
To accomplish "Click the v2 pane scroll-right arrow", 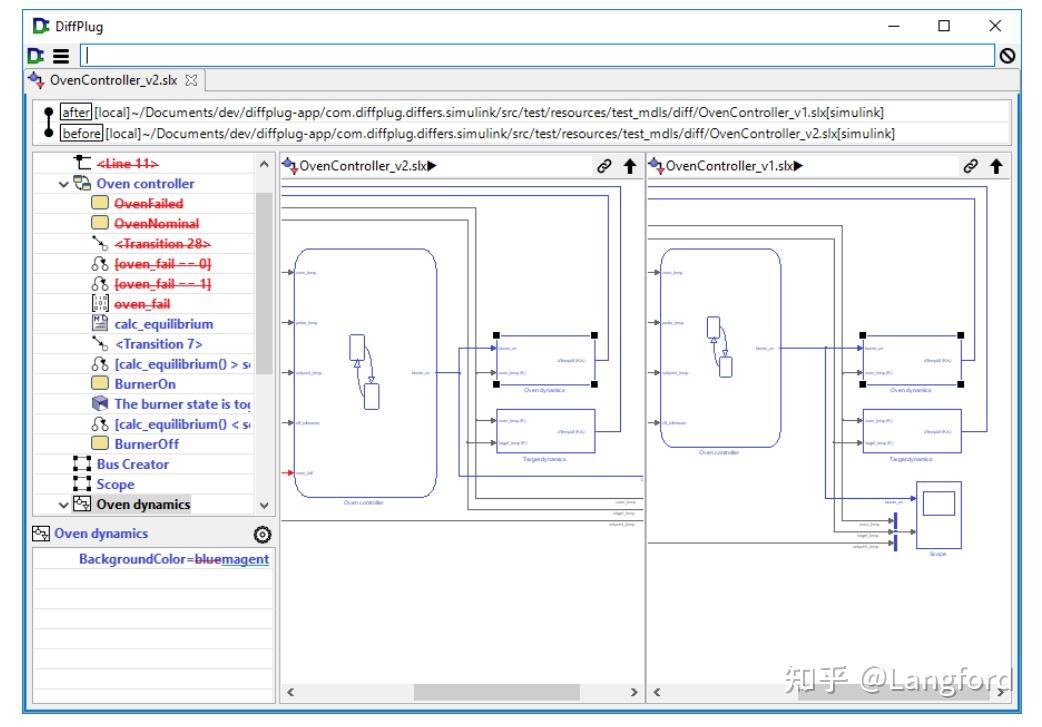I will pyautogui.click(x=633, y=692).
